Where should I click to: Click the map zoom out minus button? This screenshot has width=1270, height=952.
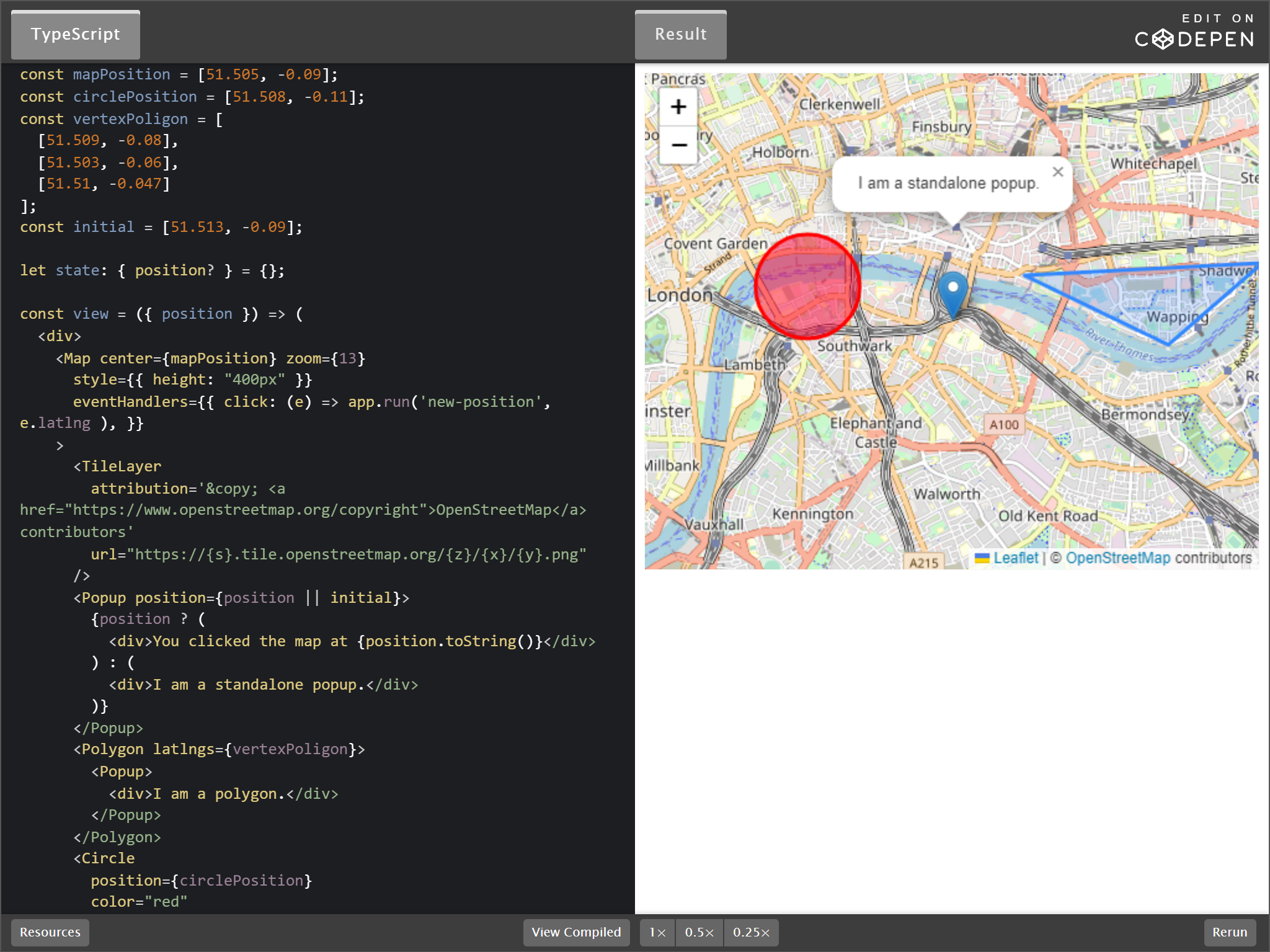pos(678,145)
